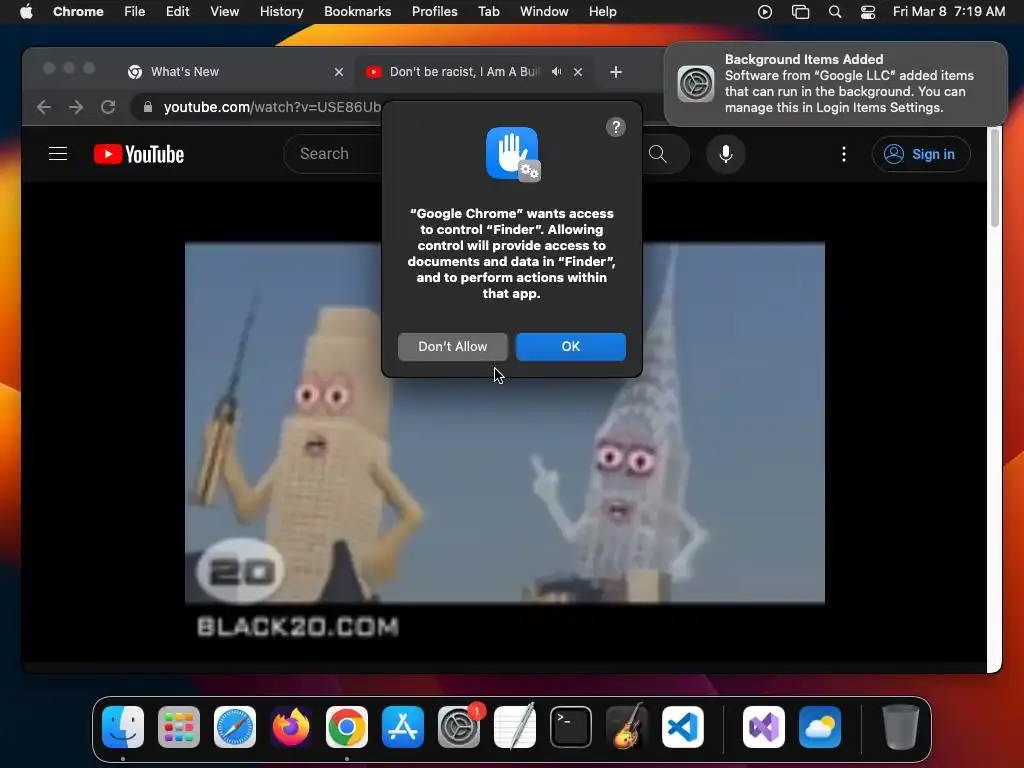1024x768 pixels.
Task: Open the View menu
Action: coord(225,12)
